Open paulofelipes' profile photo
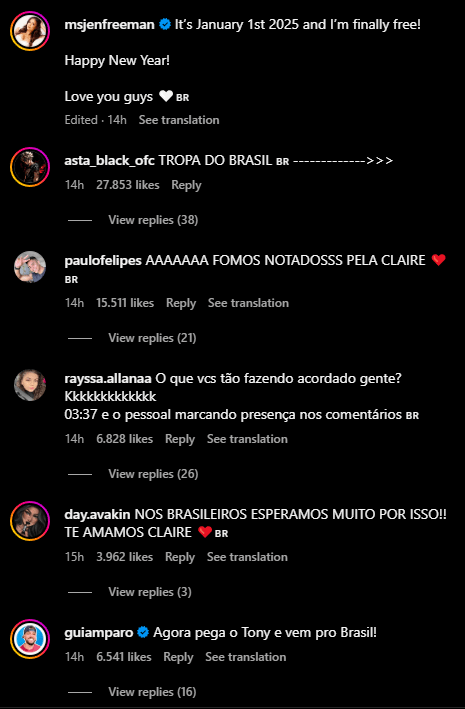Screen dimensions: 465x709 point(30,267)
